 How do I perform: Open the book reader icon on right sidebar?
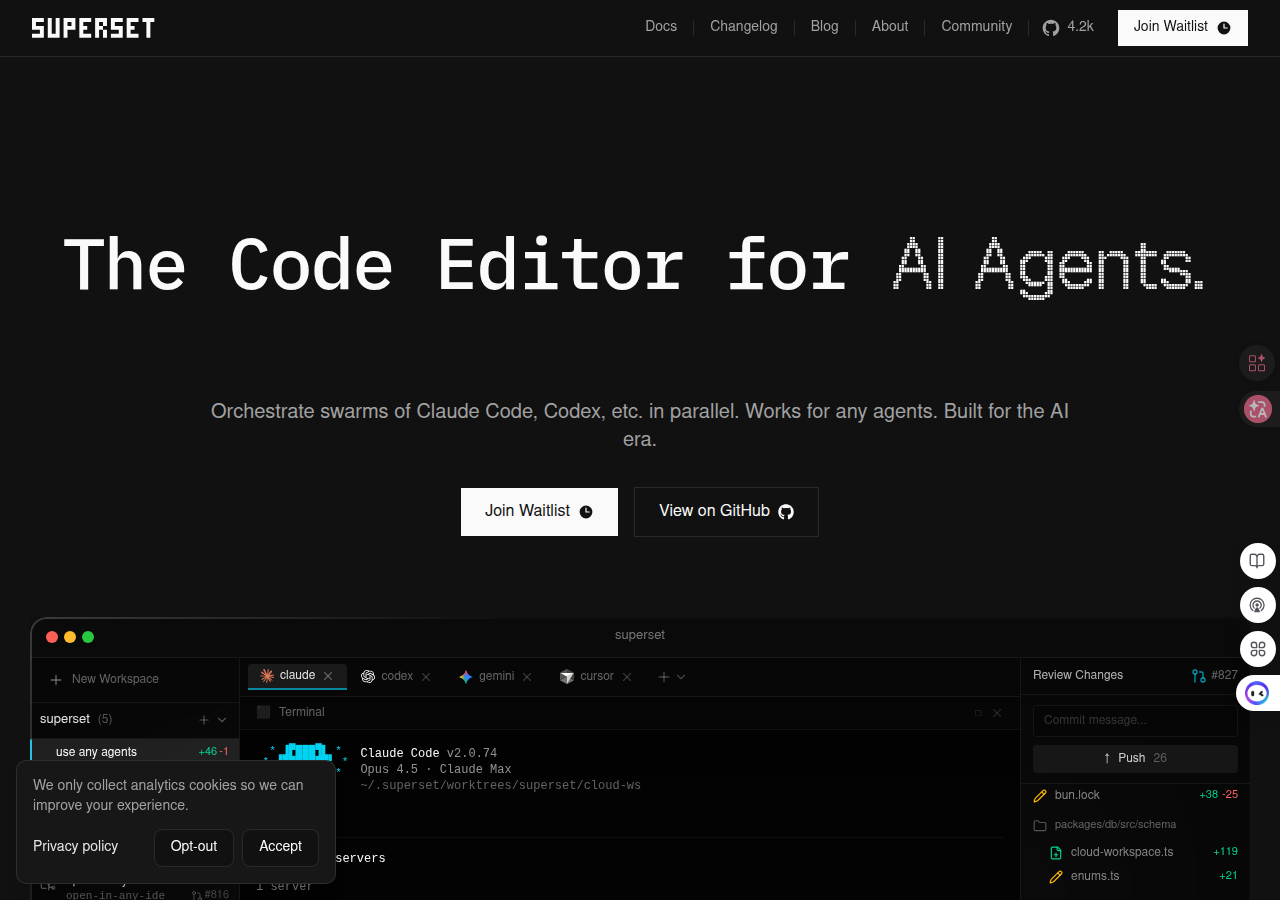[x=1258, y=561]
